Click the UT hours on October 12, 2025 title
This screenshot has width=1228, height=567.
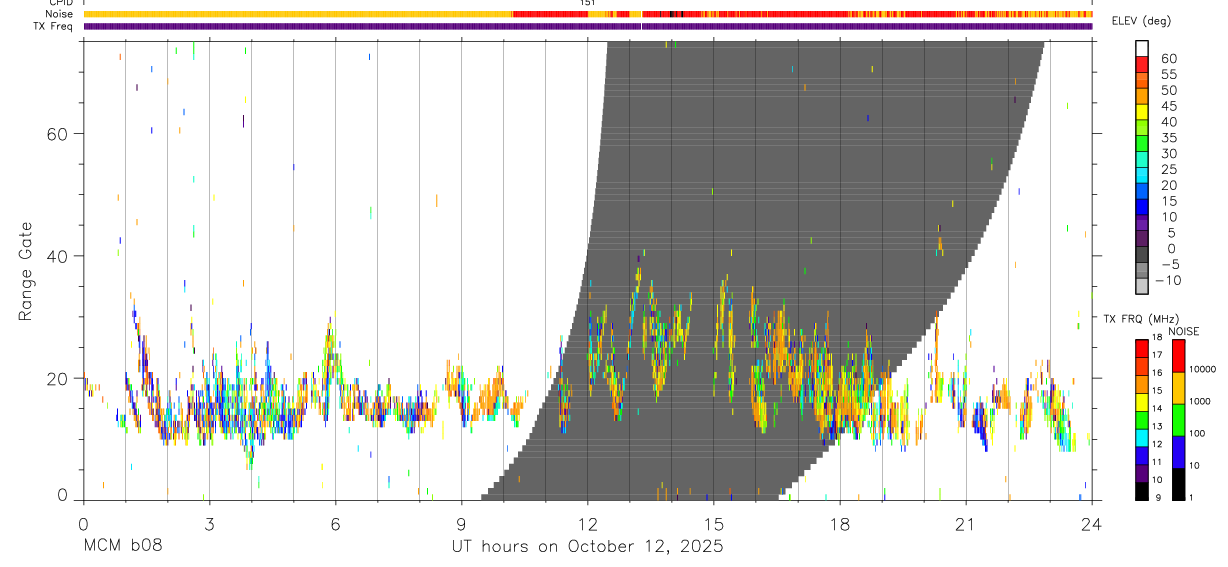pos(585,547)
